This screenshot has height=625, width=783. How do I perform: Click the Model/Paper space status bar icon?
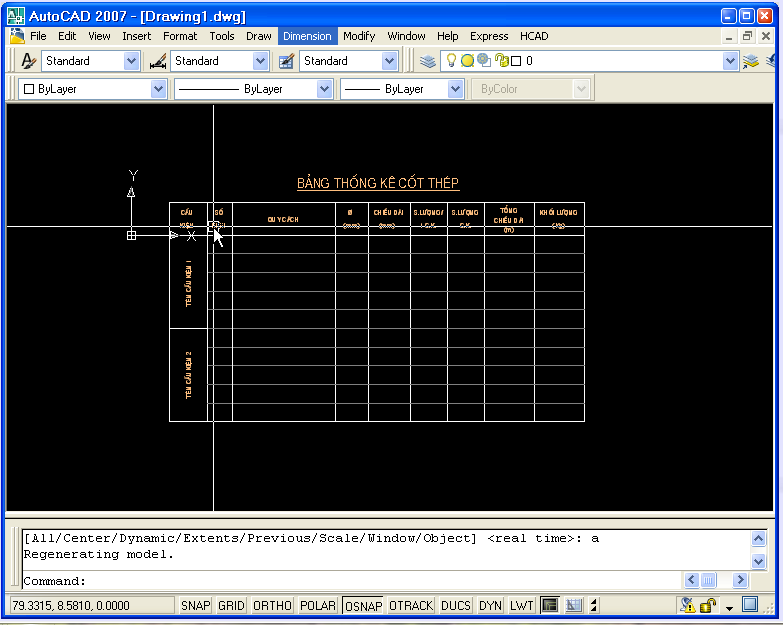click(550, 605)
